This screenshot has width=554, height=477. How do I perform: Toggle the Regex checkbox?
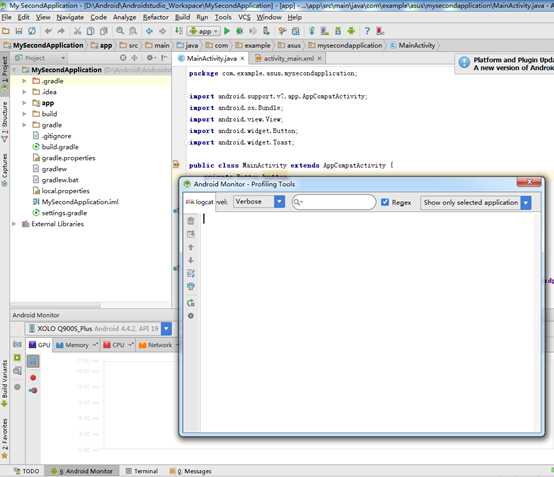pos(385,202)
